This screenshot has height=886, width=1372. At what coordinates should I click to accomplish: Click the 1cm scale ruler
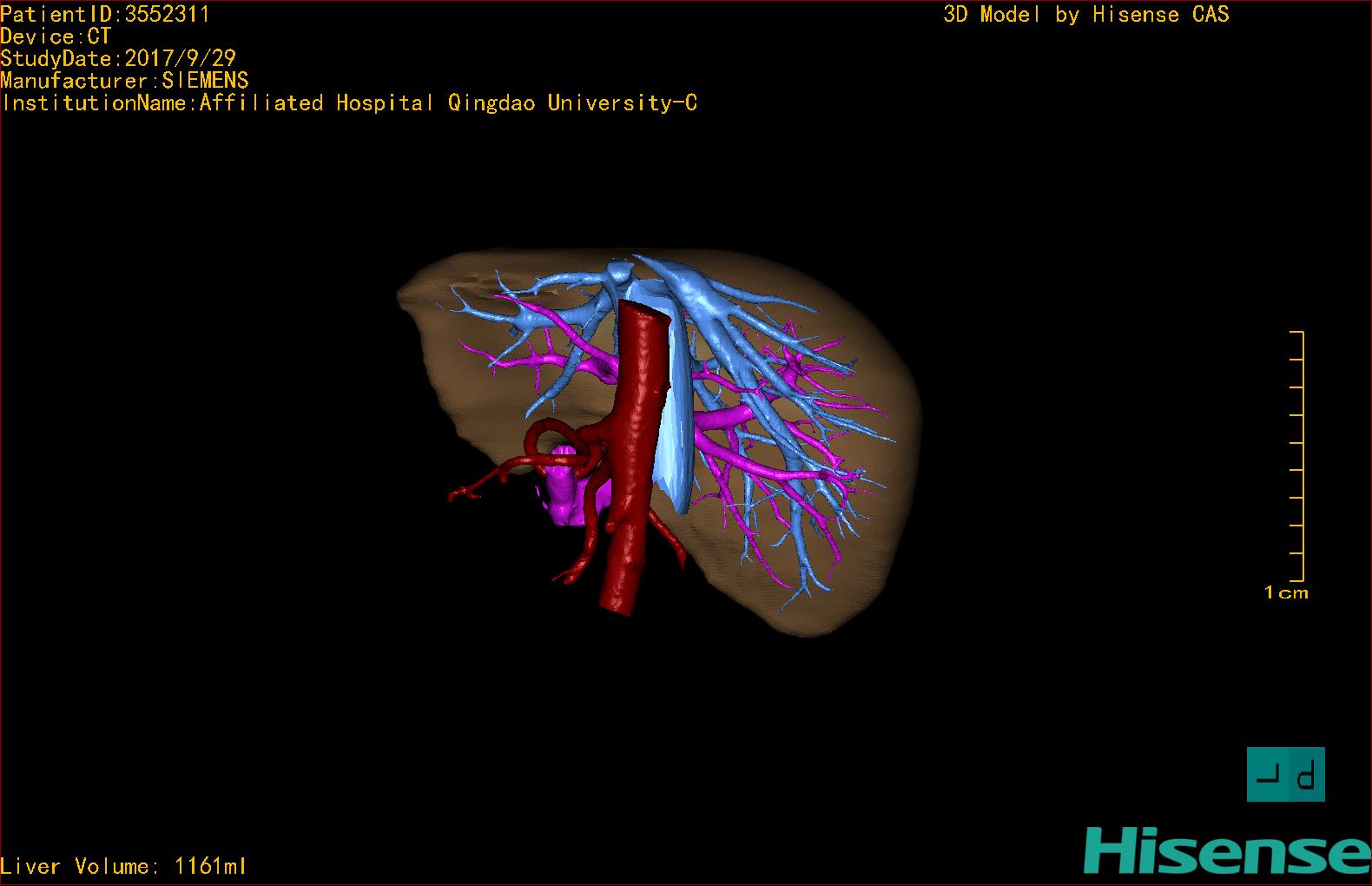pos(1296,456)
